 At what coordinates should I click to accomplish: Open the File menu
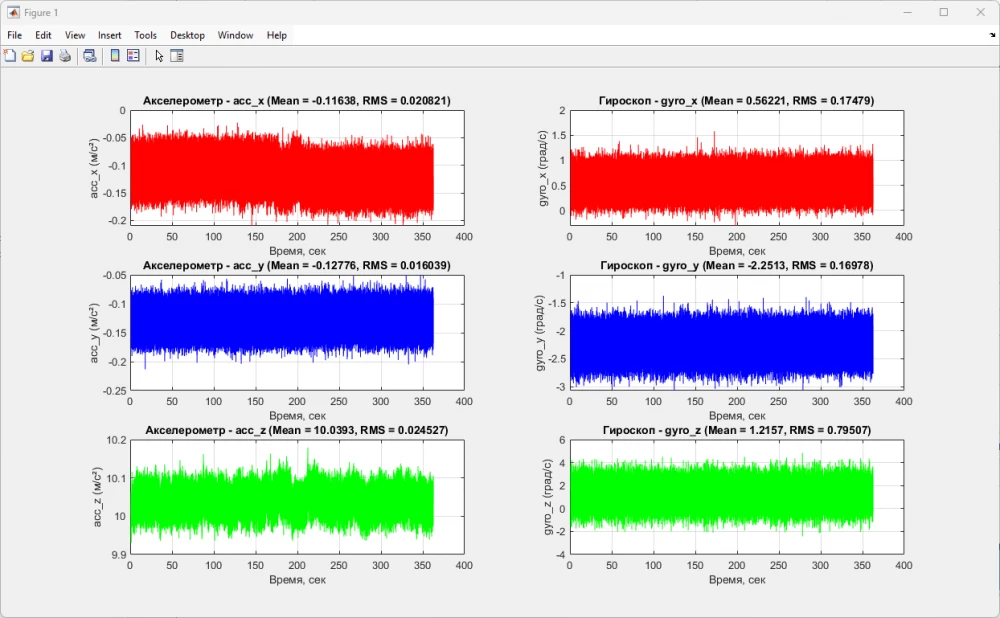tap(15, 35)
